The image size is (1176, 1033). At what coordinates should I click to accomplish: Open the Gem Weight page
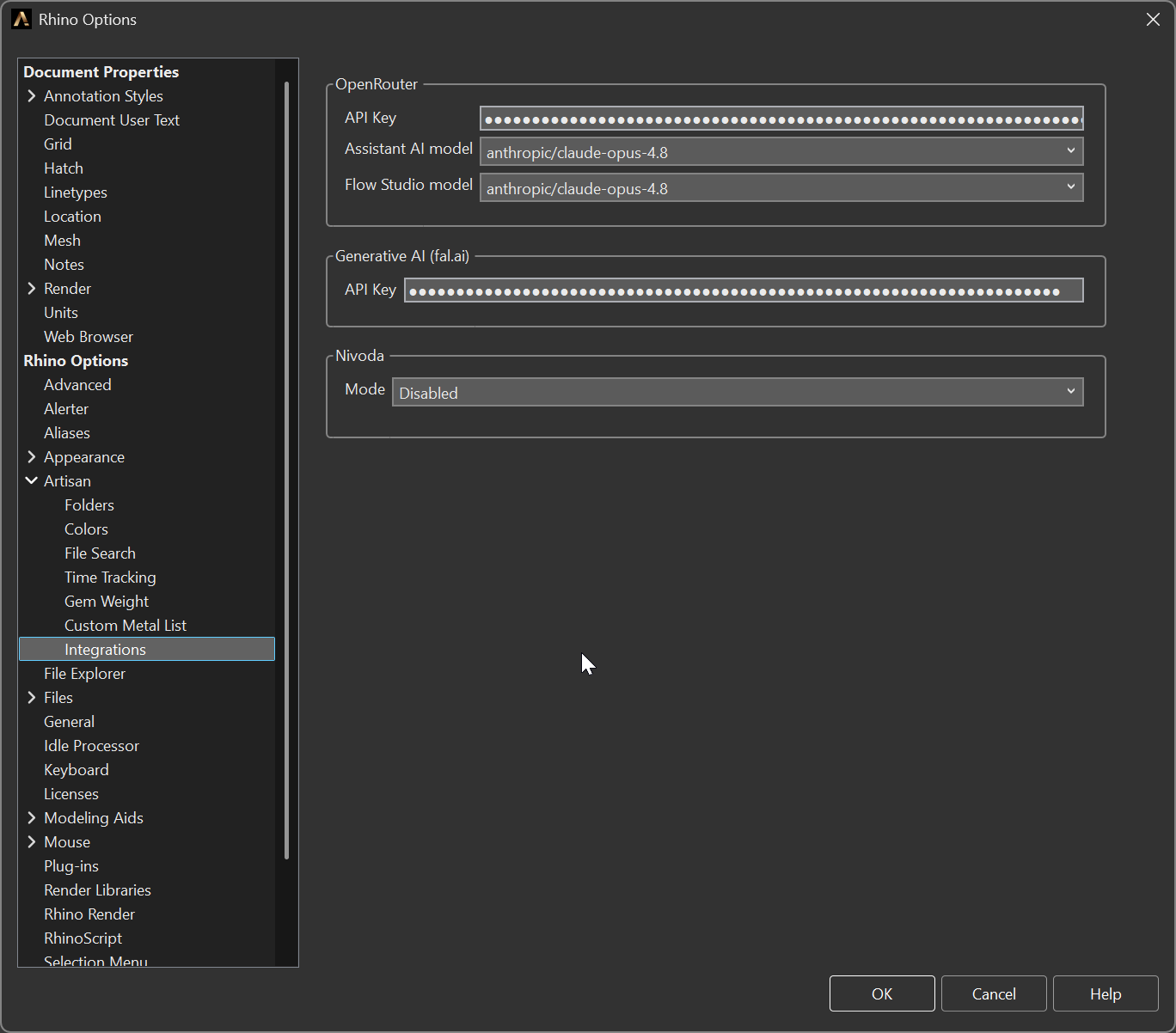(107, 602)
